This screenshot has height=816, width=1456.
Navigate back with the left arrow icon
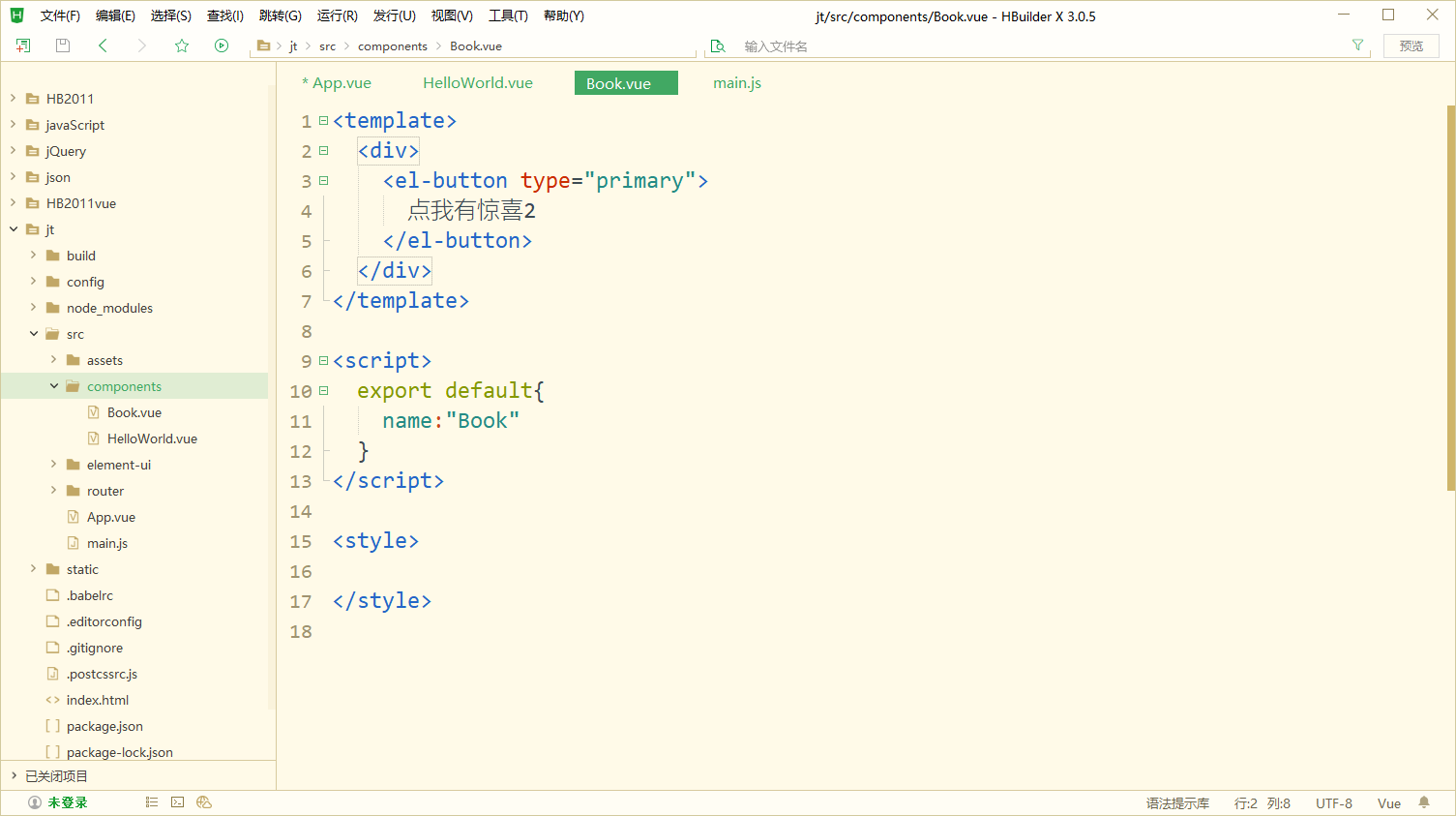(x=103, y=45)
